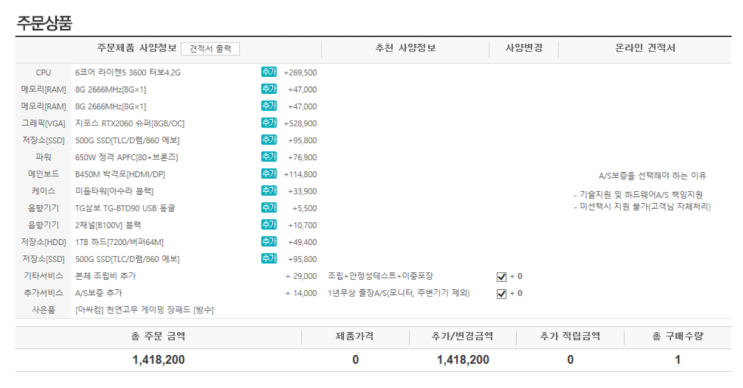
Task: Click the 추가 badge for TG삼보 TG-BTD90 동글
Action: coord(269,208)
